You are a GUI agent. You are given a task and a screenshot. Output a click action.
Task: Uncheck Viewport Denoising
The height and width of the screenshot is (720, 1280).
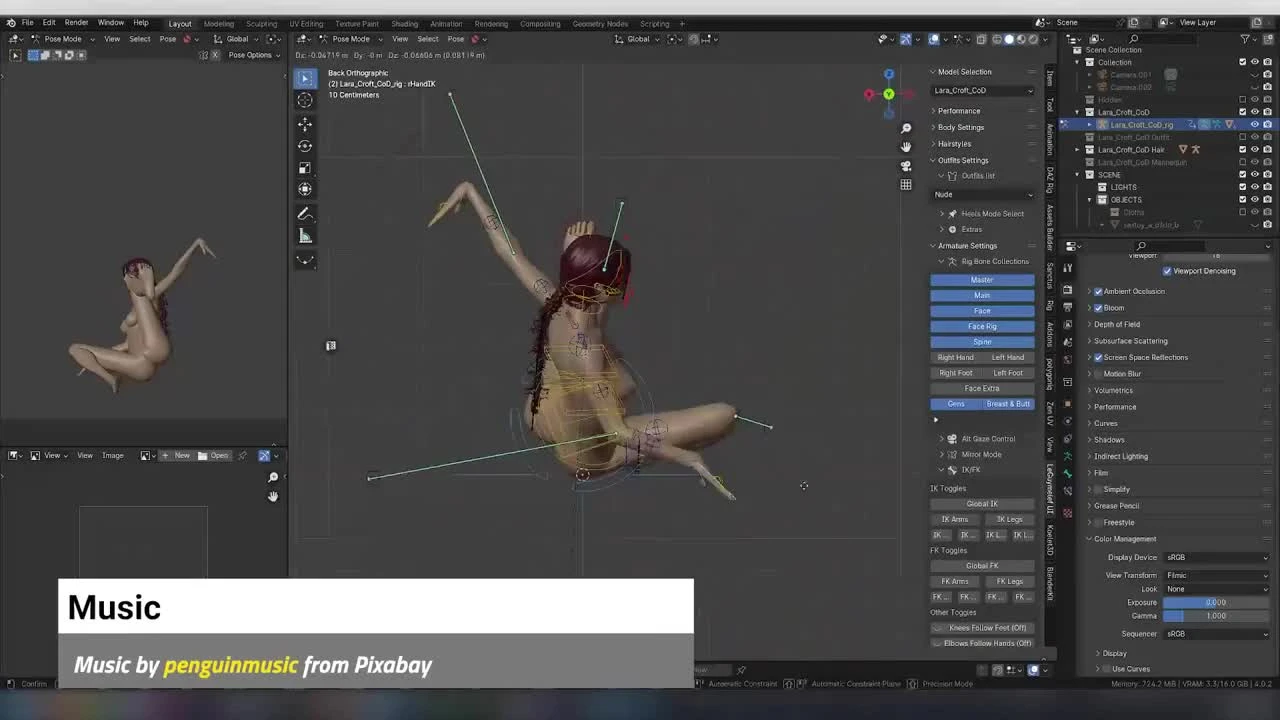point(1167,270)
